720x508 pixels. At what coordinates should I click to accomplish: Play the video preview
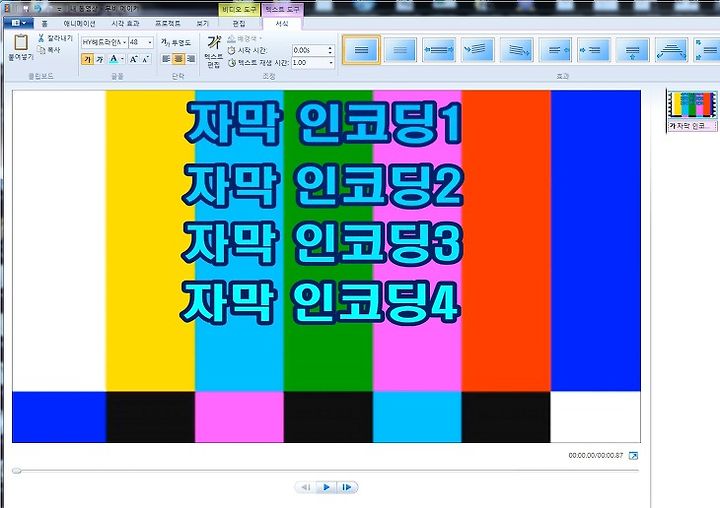click(x=326, y=487)
